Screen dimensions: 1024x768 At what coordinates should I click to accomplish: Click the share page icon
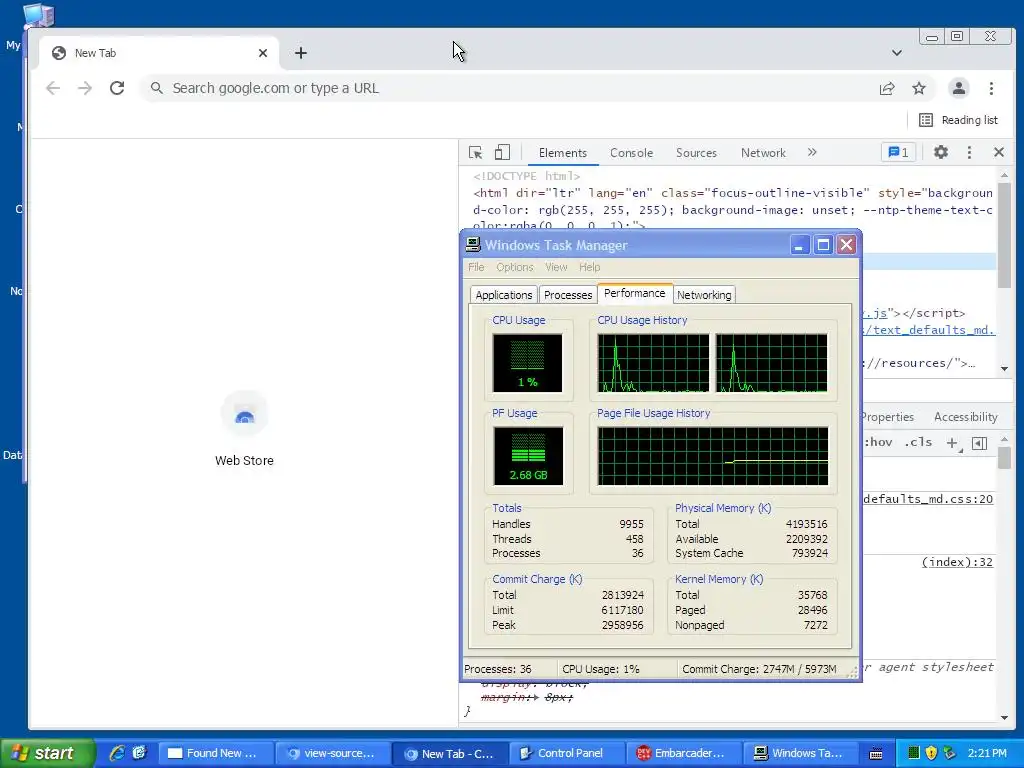point(887,88)
